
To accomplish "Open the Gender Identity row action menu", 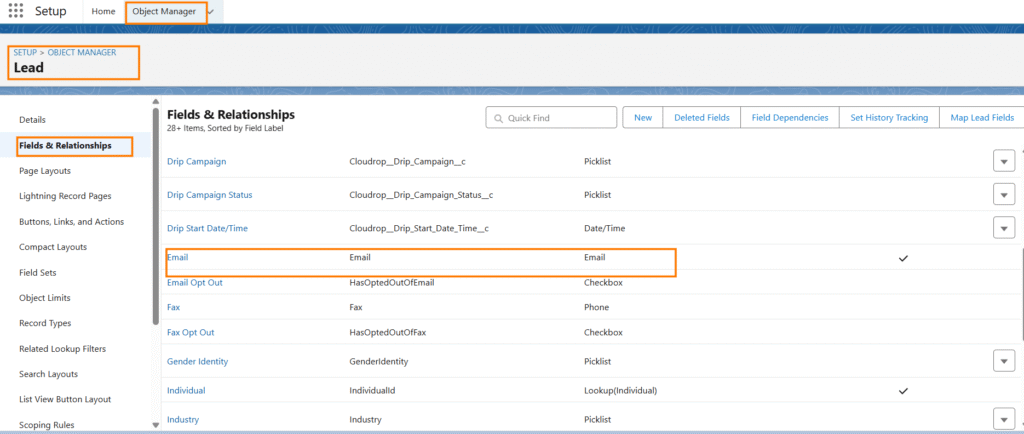I will (1004, 360).
